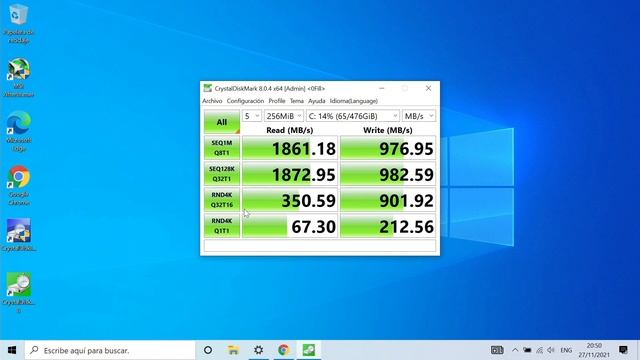Click the taskbar search box

point(110,350)
